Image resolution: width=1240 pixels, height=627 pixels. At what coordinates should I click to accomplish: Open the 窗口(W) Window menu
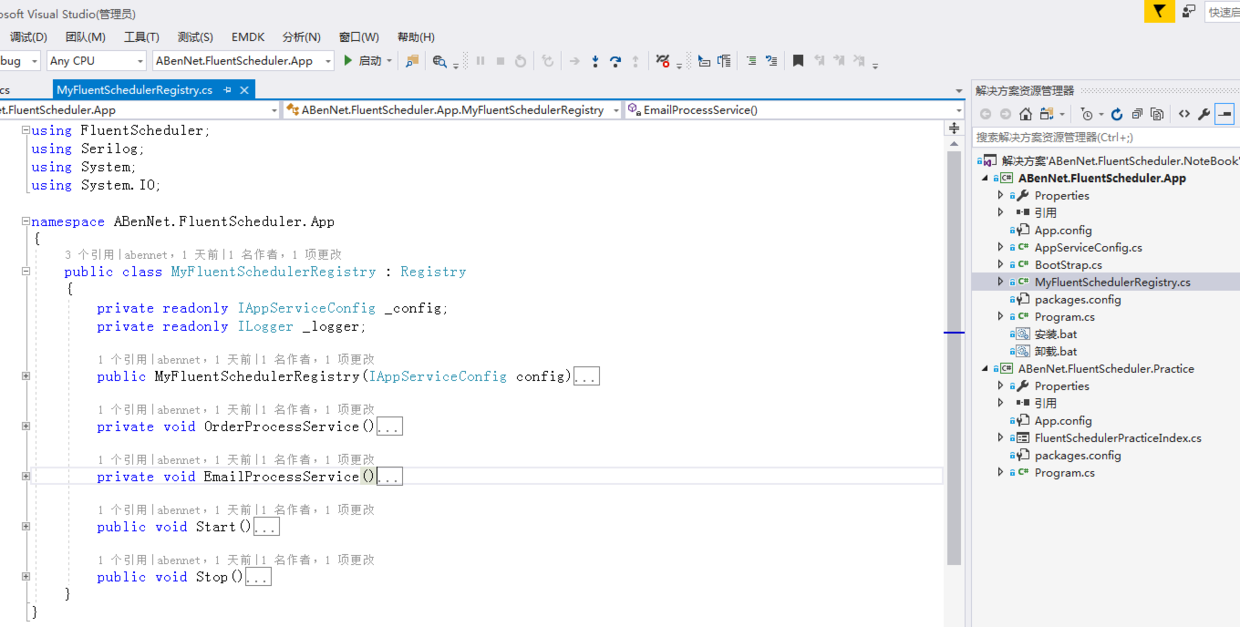pyautogui.click(x=359, y=37)
